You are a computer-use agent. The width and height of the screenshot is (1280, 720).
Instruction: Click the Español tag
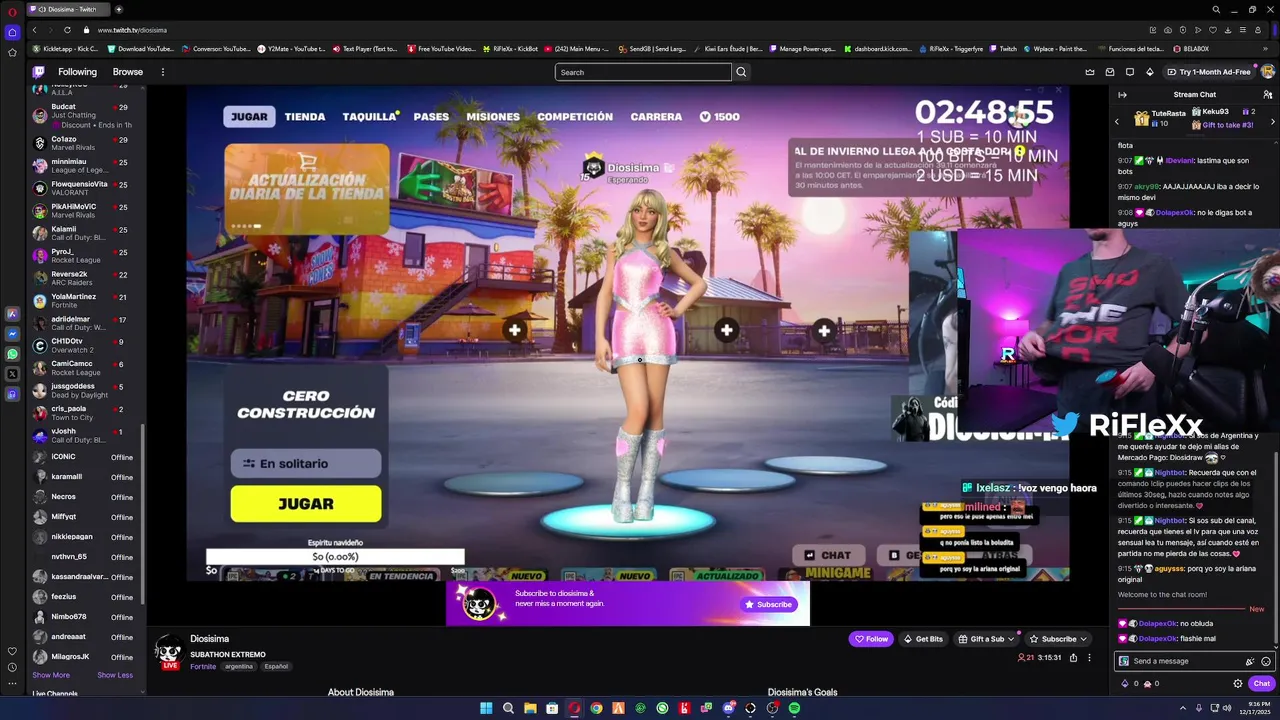click(276, 666)
